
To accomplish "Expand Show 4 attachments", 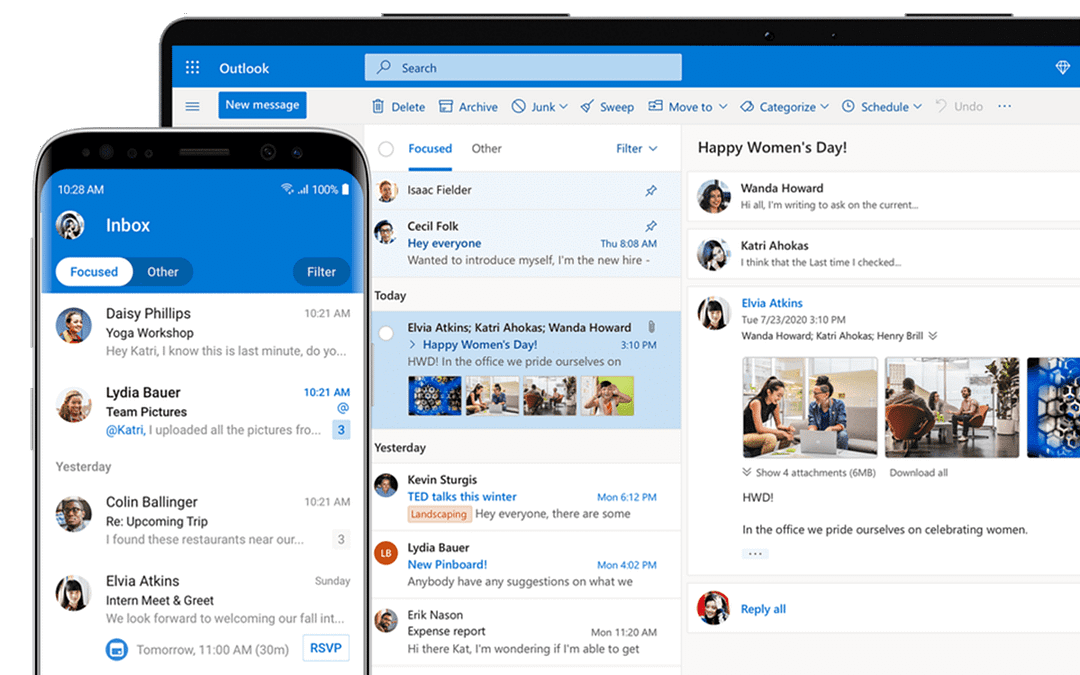I will click(809, 472).
